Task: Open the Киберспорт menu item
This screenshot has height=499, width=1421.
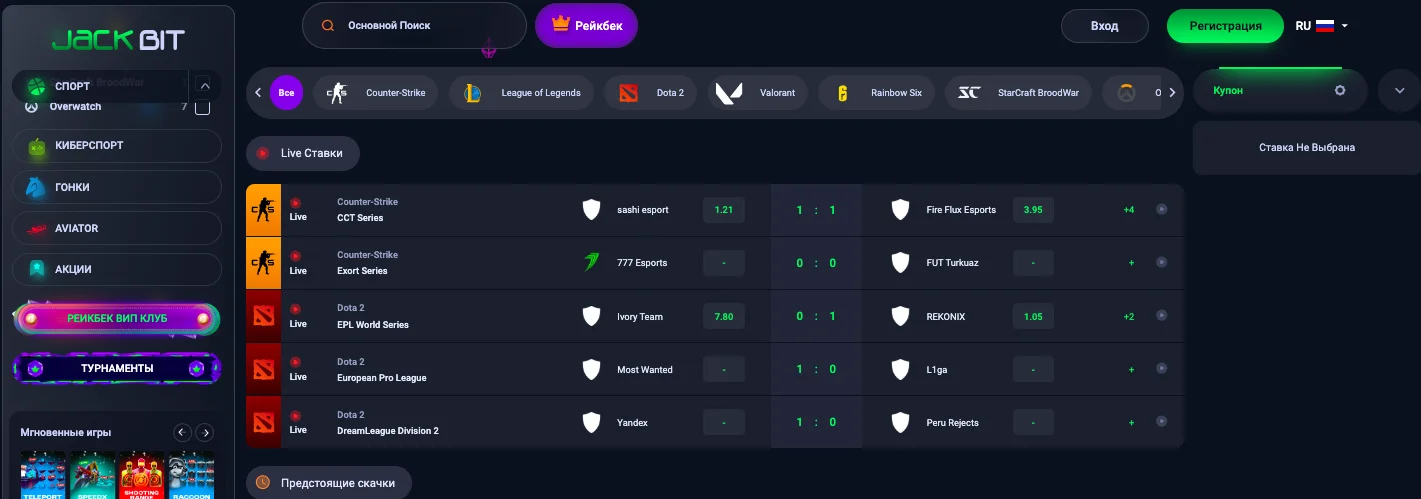Action: pyautogui.click(x=118, y=146)
